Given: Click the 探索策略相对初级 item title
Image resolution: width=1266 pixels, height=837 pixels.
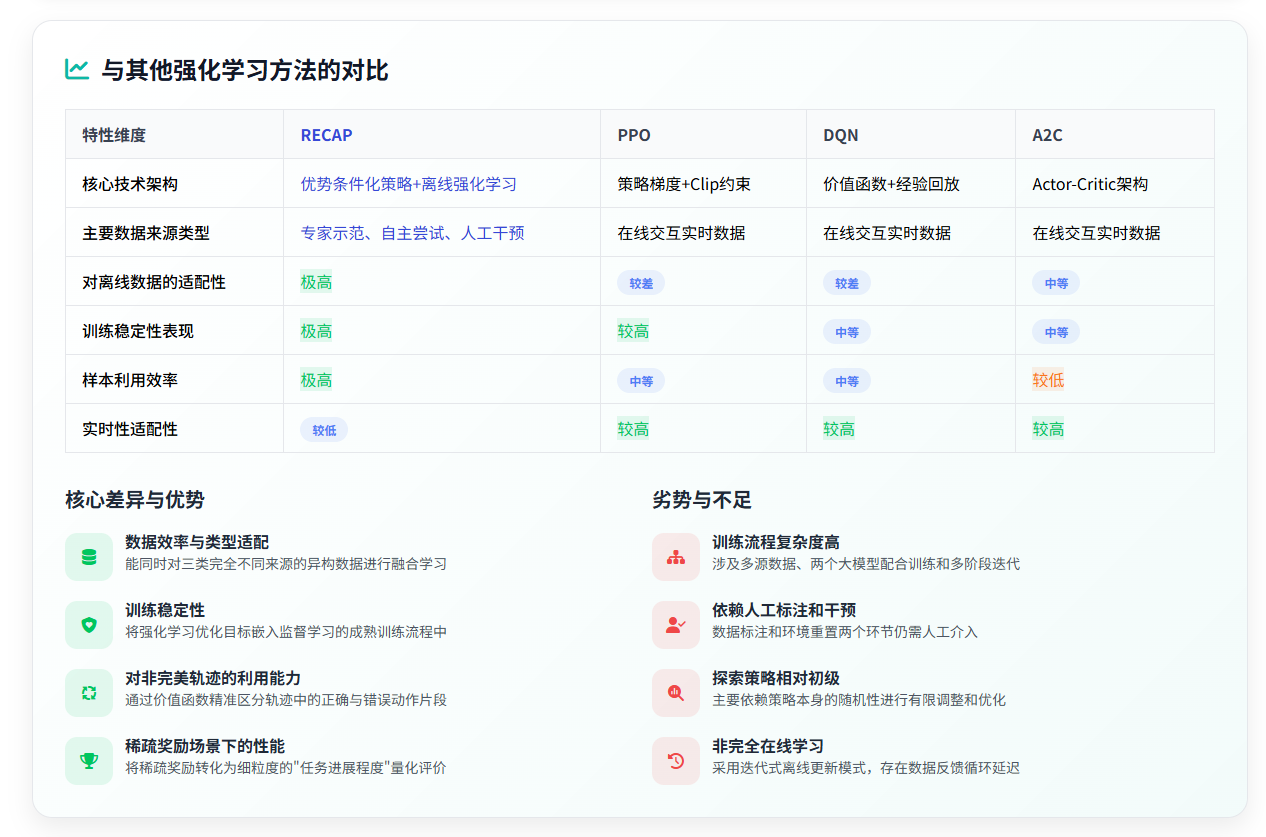Looking at the screenshot, I should 776,678.
